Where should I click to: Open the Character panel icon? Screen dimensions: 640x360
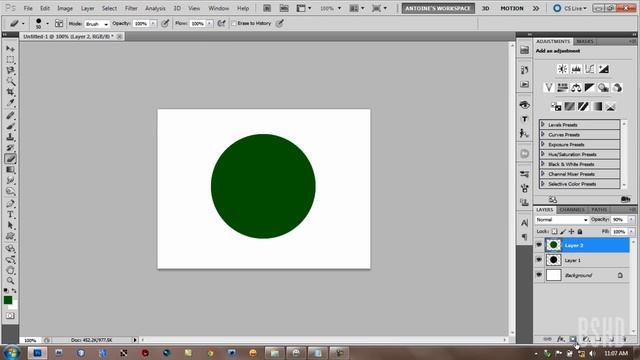524,223
